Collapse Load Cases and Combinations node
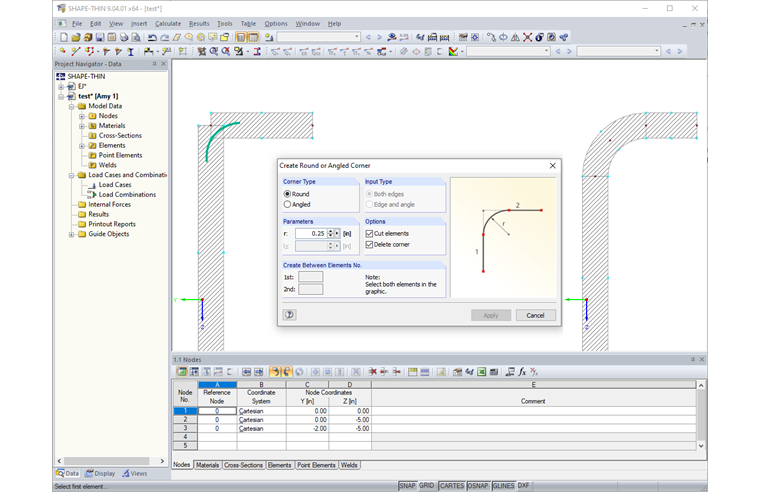The image size is (760, 492). [71, 175]
